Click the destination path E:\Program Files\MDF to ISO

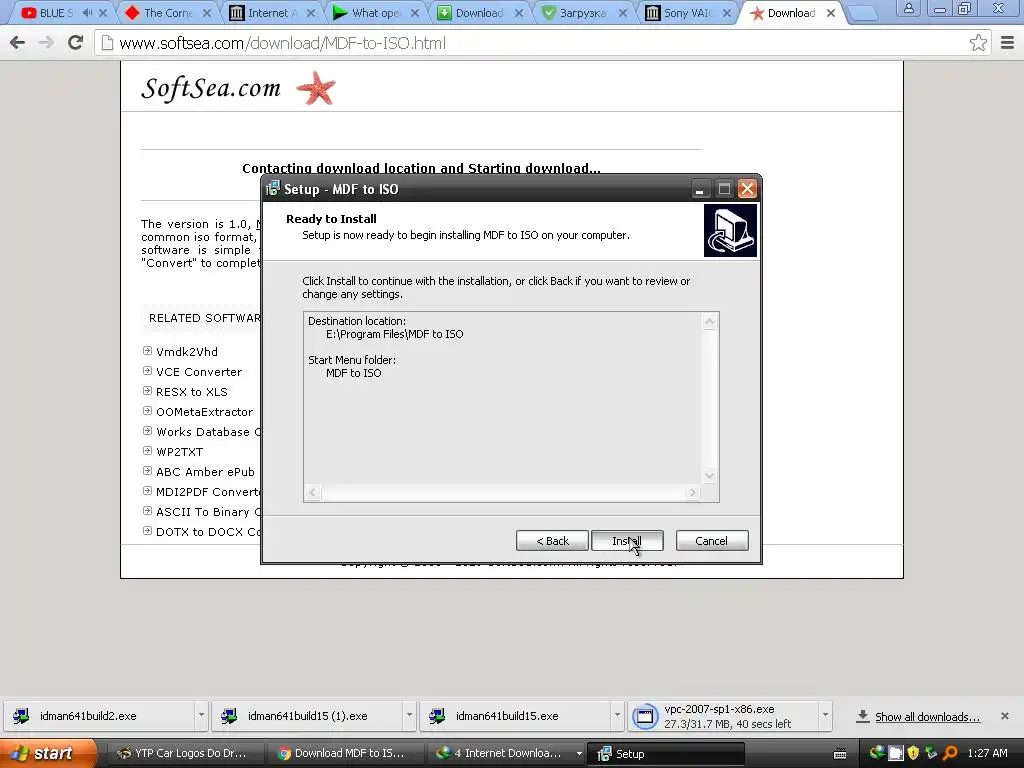(x=394, y=334)
